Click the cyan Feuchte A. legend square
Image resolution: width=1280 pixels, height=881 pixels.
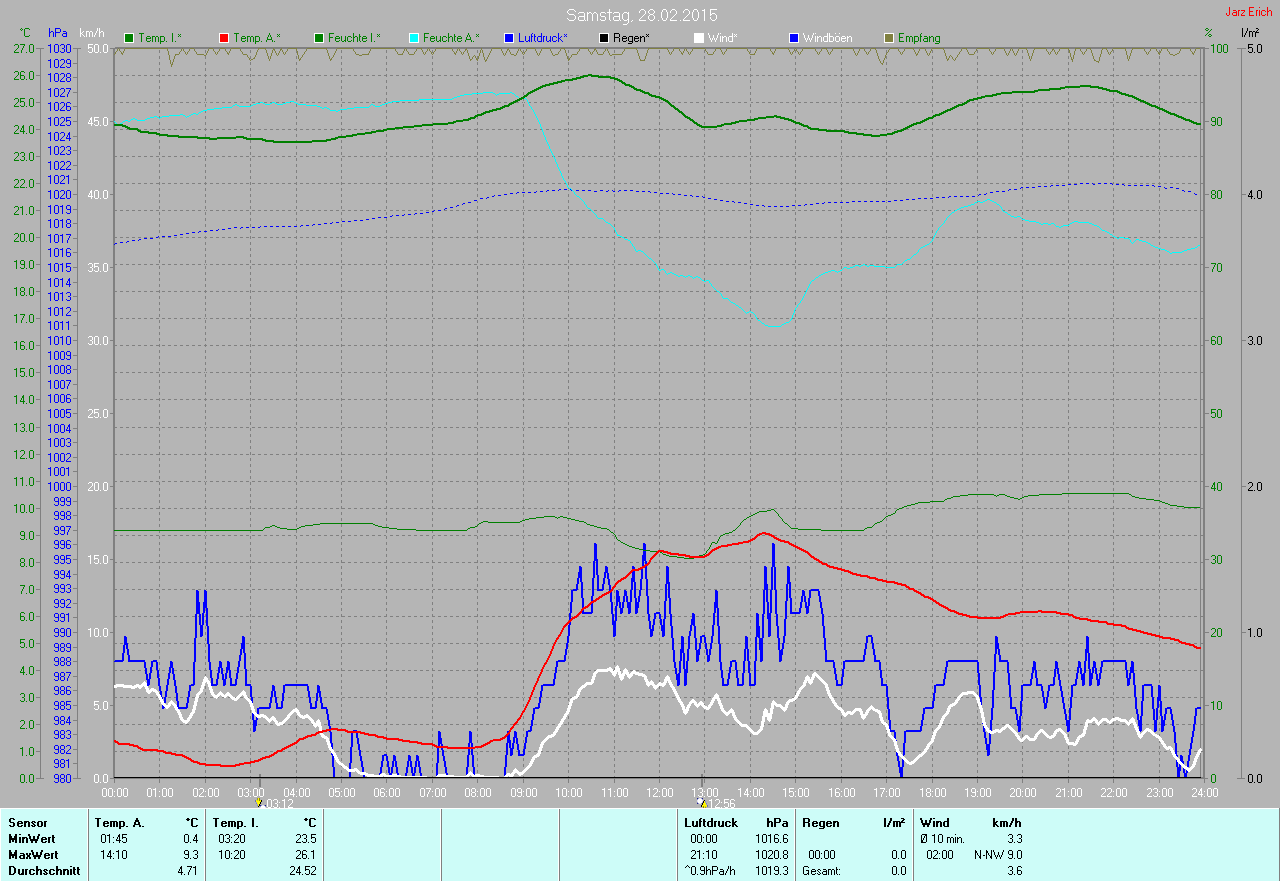pyautogui.click(x=414, y=38)
